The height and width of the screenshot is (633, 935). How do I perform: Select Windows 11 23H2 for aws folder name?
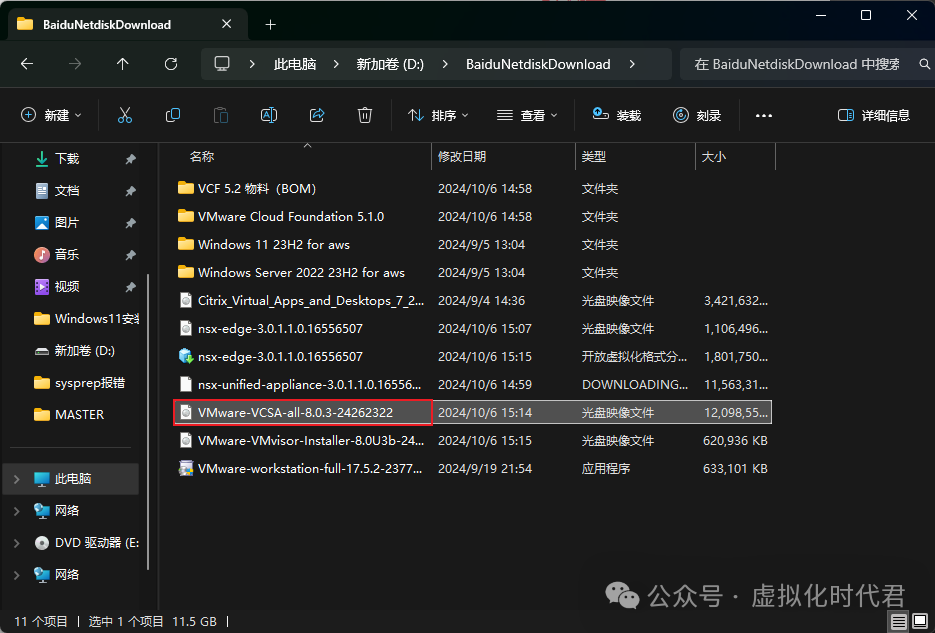274,244
